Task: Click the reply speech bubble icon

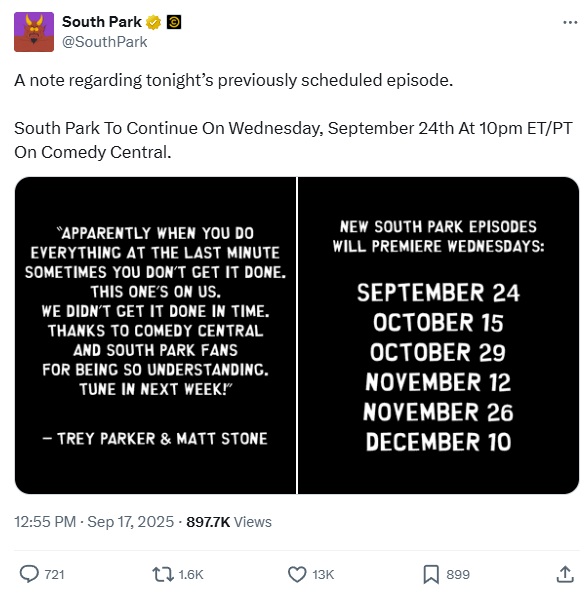Action: point(29,574)
